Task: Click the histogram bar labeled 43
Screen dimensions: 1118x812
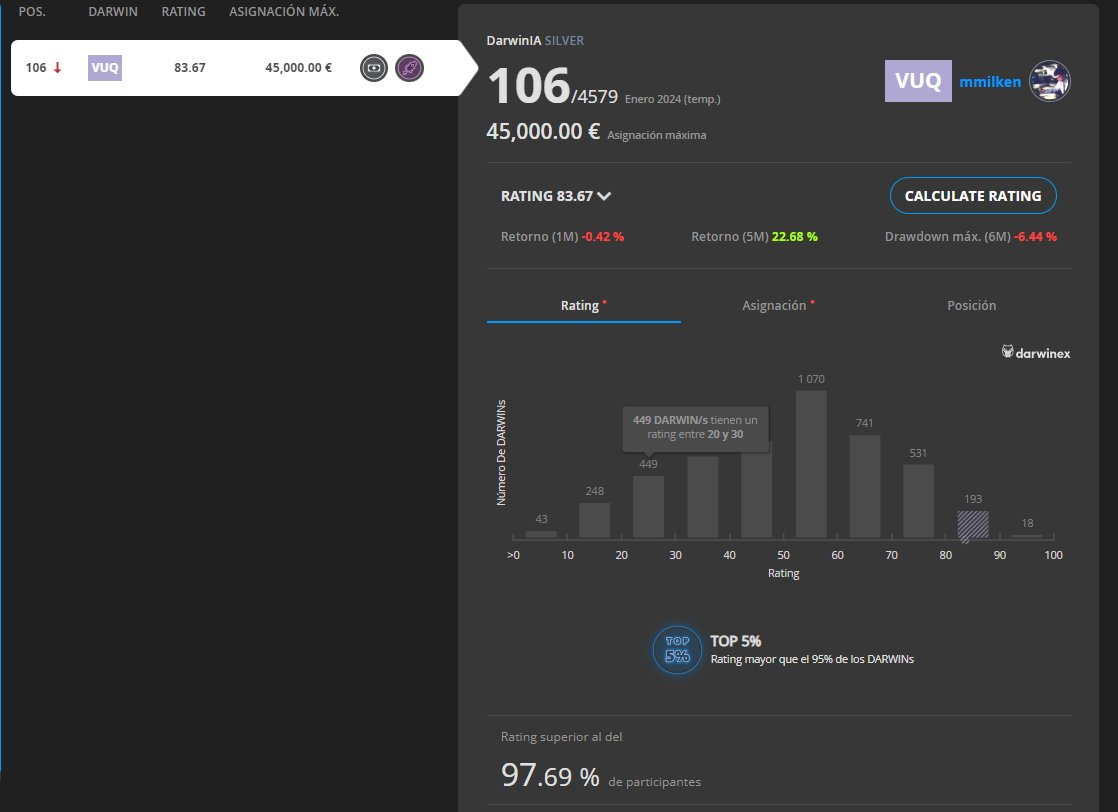Action: (x=541, y=534)
